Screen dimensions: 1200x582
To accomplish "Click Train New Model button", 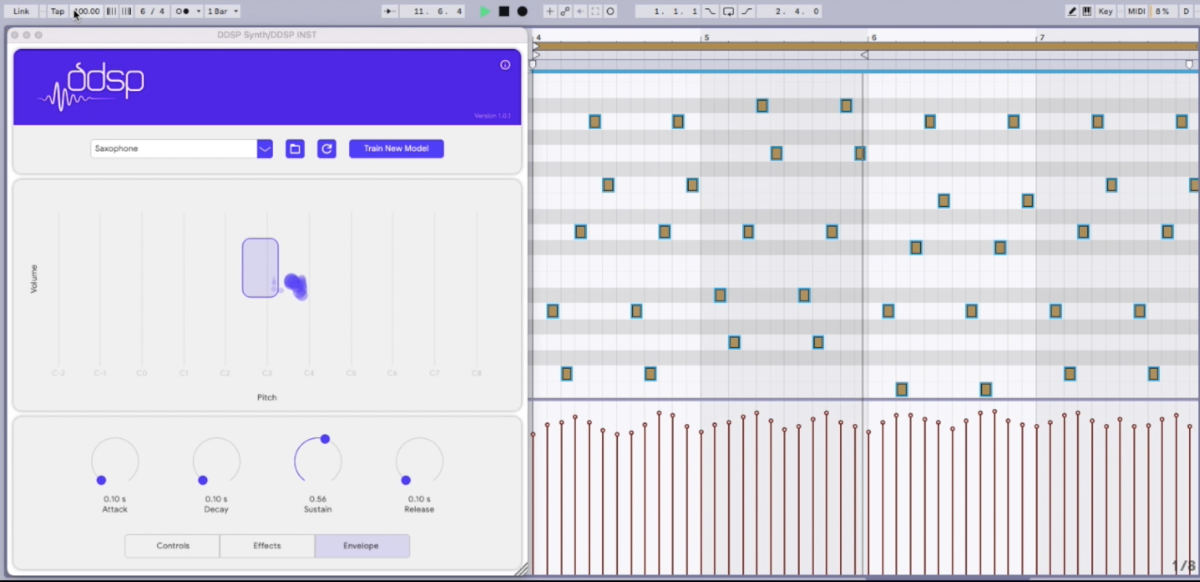I will click(396, 149).
